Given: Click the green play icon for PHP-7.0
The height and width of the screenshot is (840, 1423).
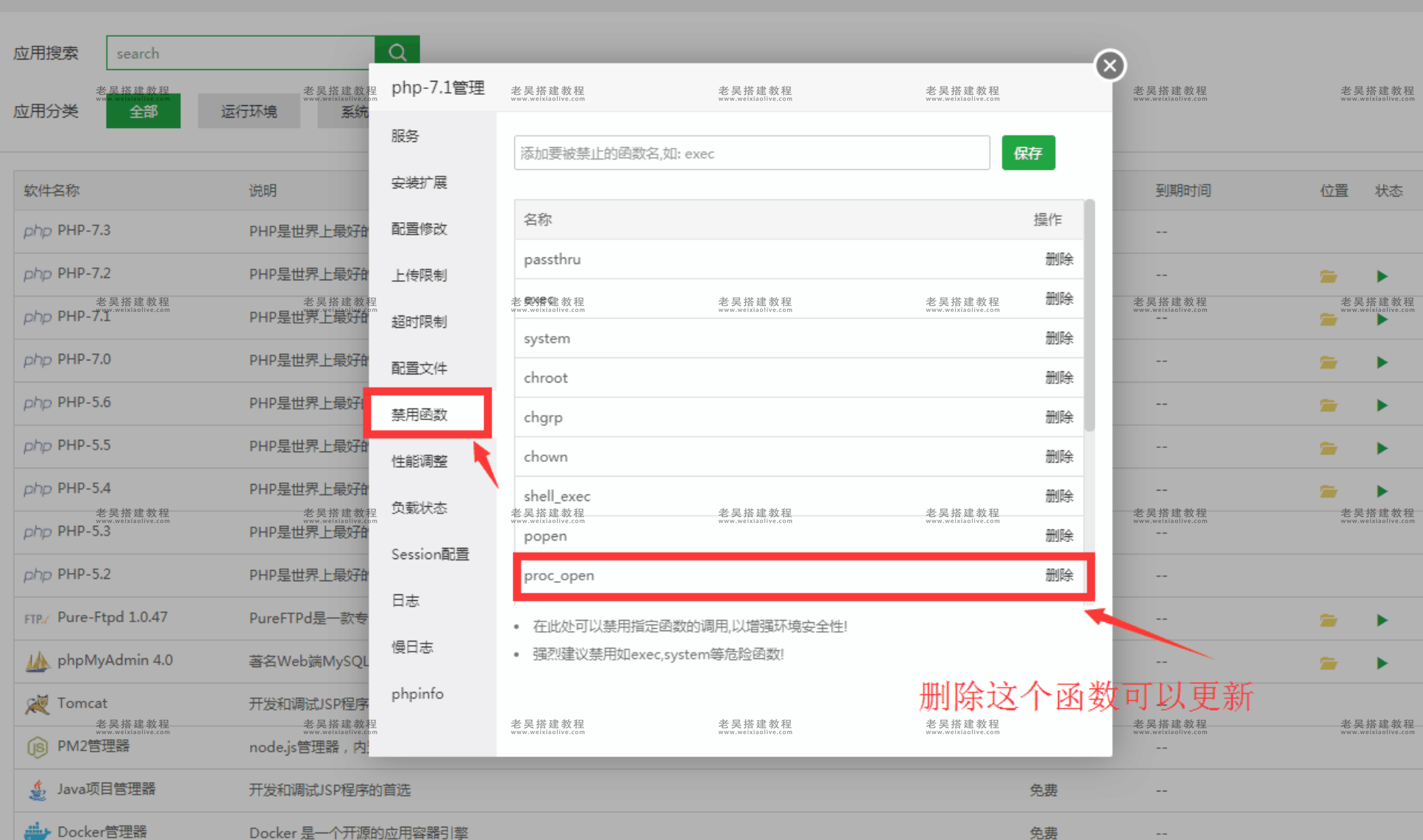Looking at the screenshot, I should pos(1383,362).
